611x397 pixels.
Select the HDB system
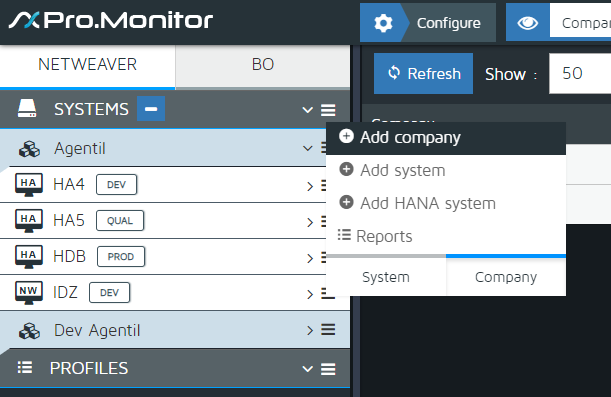click(69, 256)
